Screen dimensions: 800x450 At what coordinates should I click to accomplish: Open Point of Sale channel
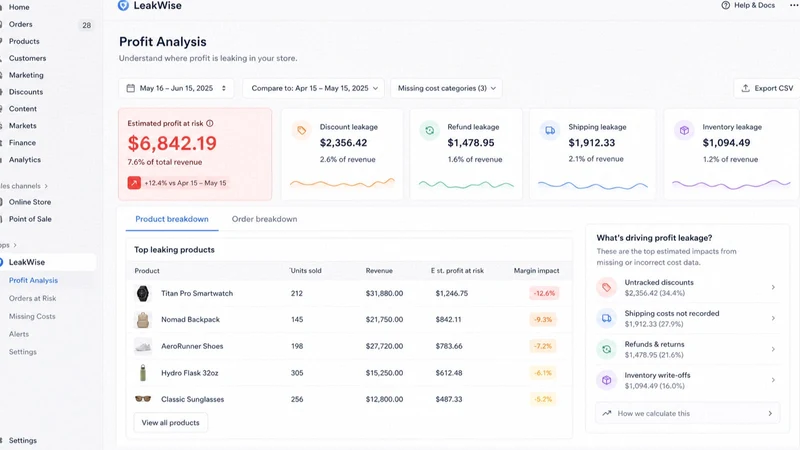point(30,219)
